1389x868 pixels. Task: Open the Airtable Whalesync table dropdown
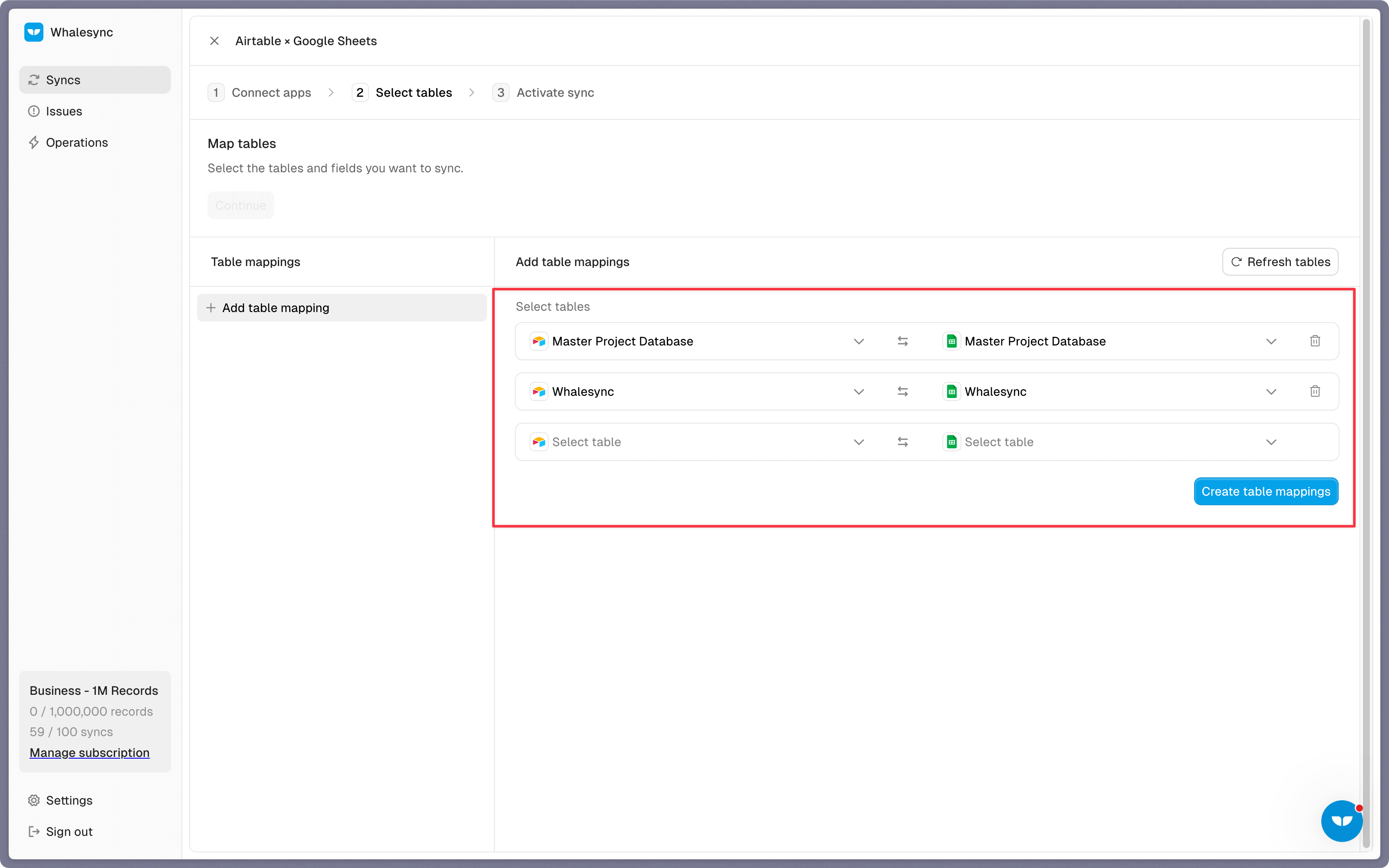[x=698, y=391]
